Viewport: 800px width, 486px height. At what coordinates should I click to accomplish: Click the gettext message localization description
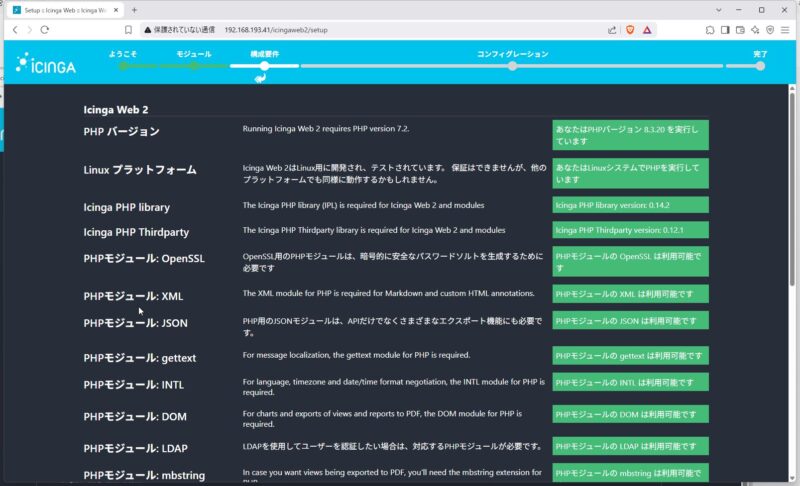click(x=356, y=355)
